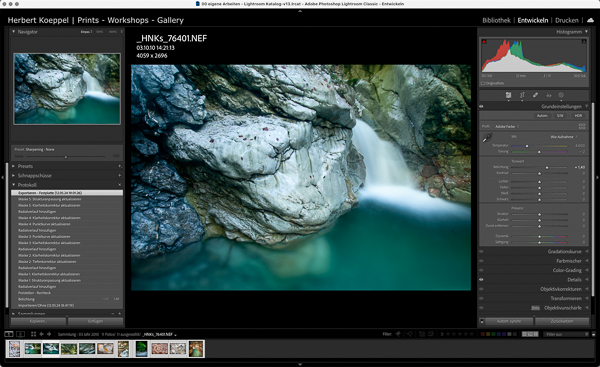Click the Temperatur slider handle

(527, 146)
